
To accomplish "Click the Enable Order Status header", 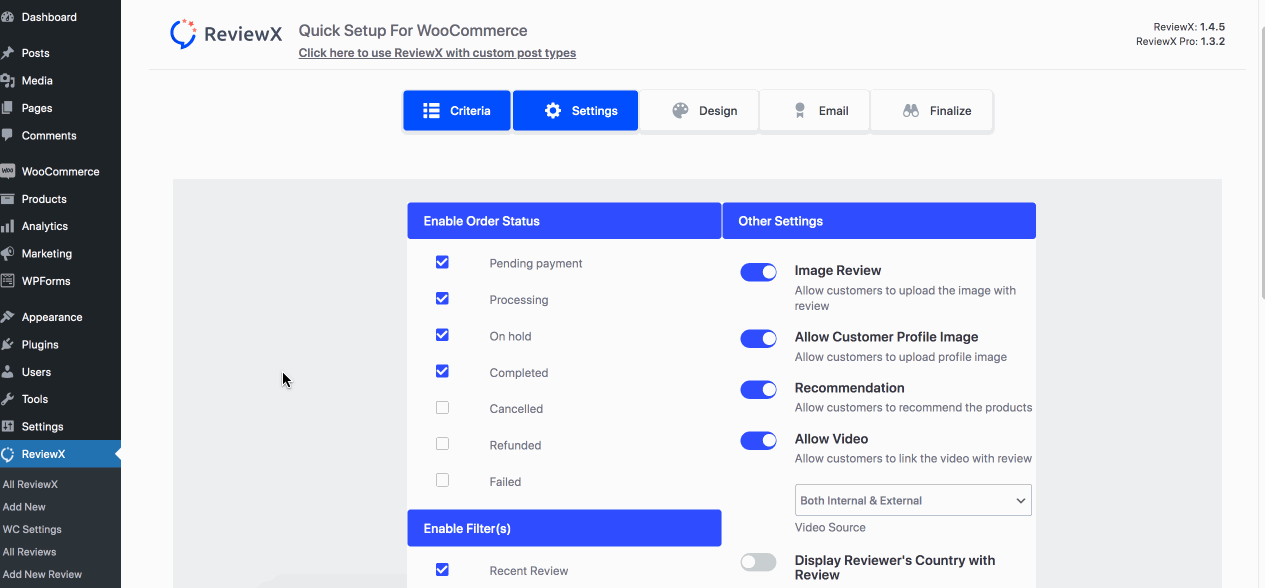I will 564,221.
